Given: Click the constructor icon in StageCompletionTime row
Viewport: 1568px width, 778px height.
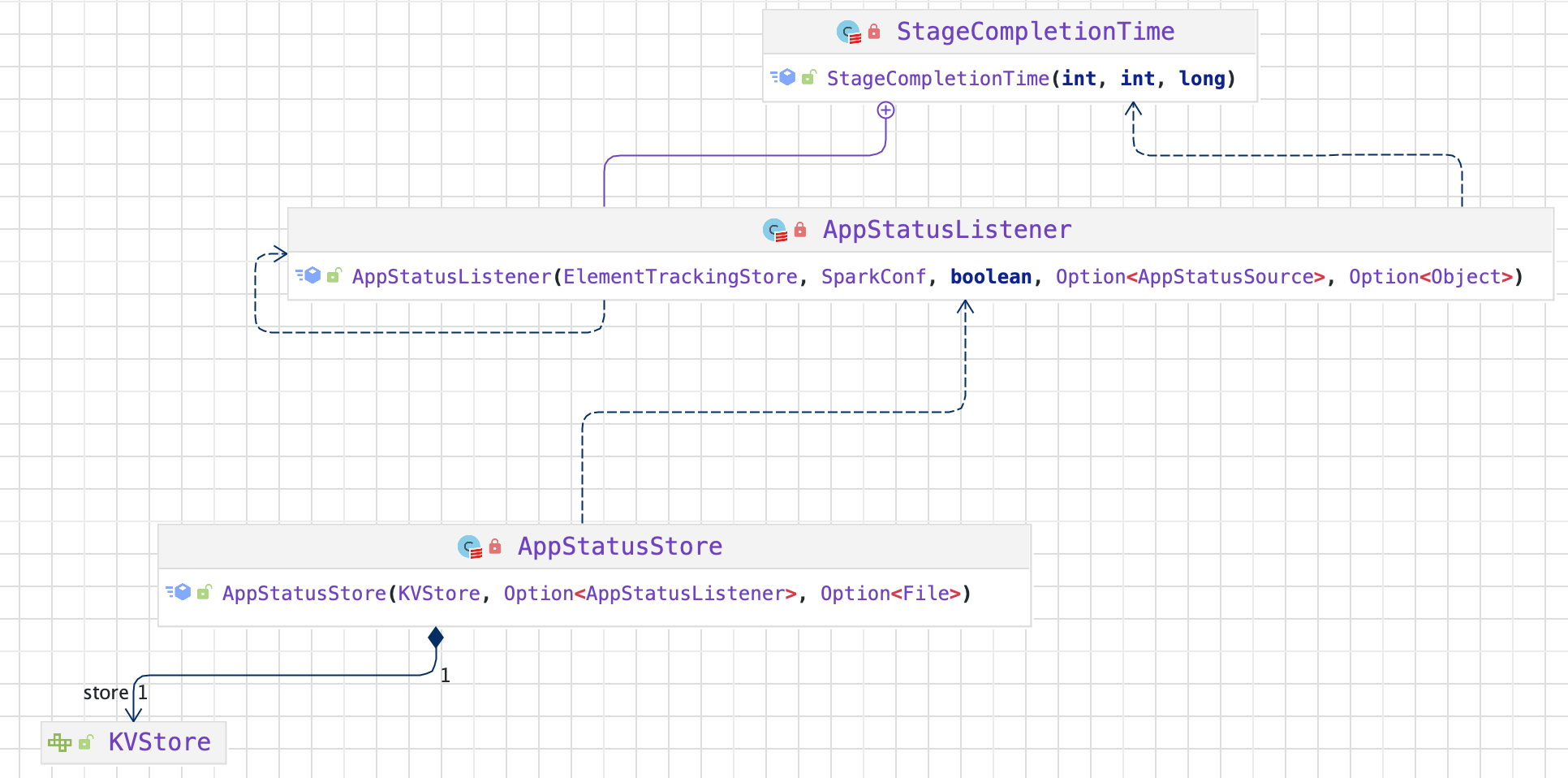Looking at the screenshot, I should coord(783,78).
